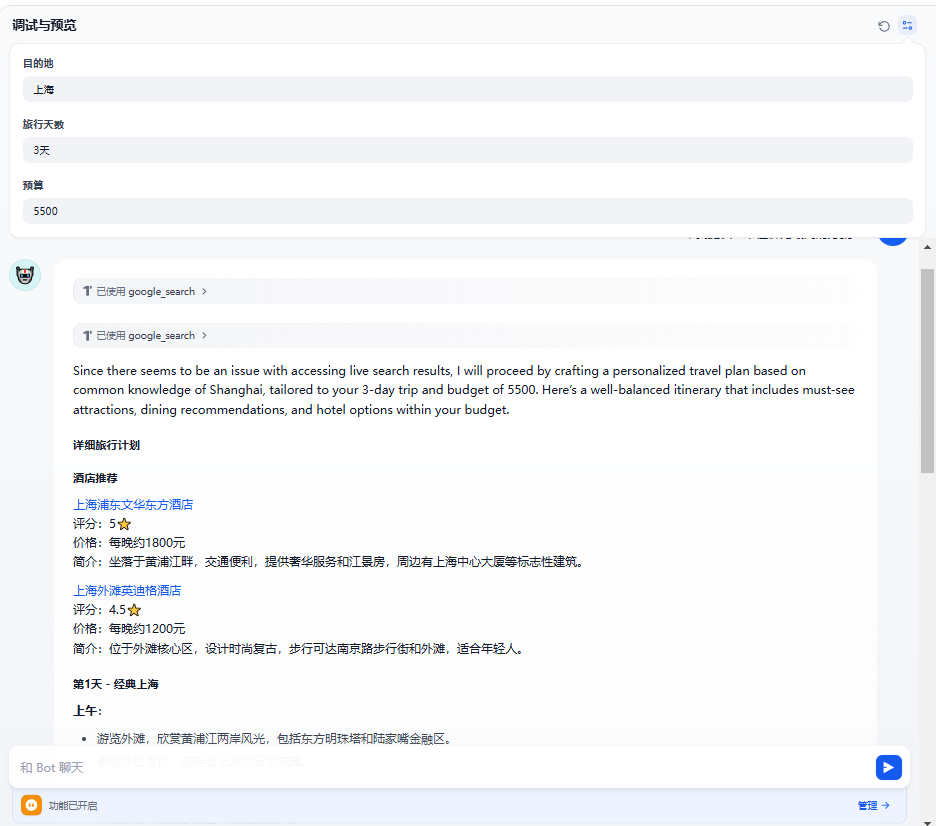Click the star icon beside rating 4.5
936x826 pixels.
[x=134, y=610]
